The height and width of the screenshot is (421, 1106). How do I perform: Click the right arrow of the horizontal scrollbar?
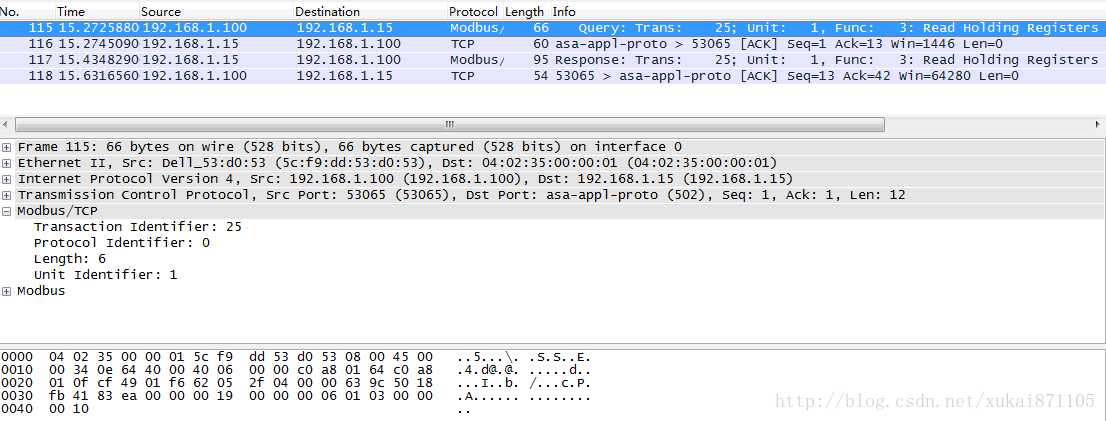pyautogui.click(x=1100, y=125)
